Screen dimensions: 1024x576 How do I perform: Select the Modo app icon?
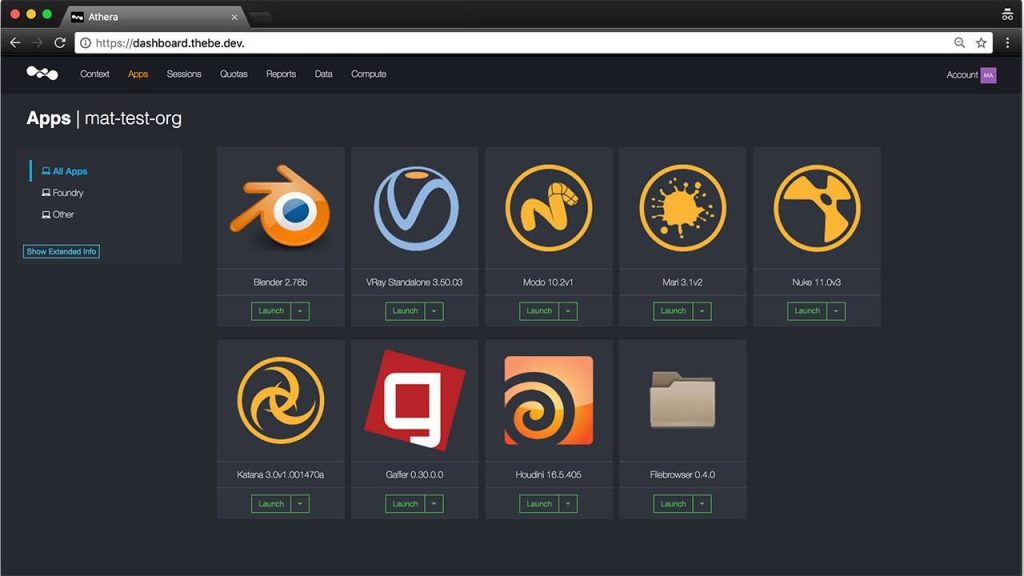[549, 209]
